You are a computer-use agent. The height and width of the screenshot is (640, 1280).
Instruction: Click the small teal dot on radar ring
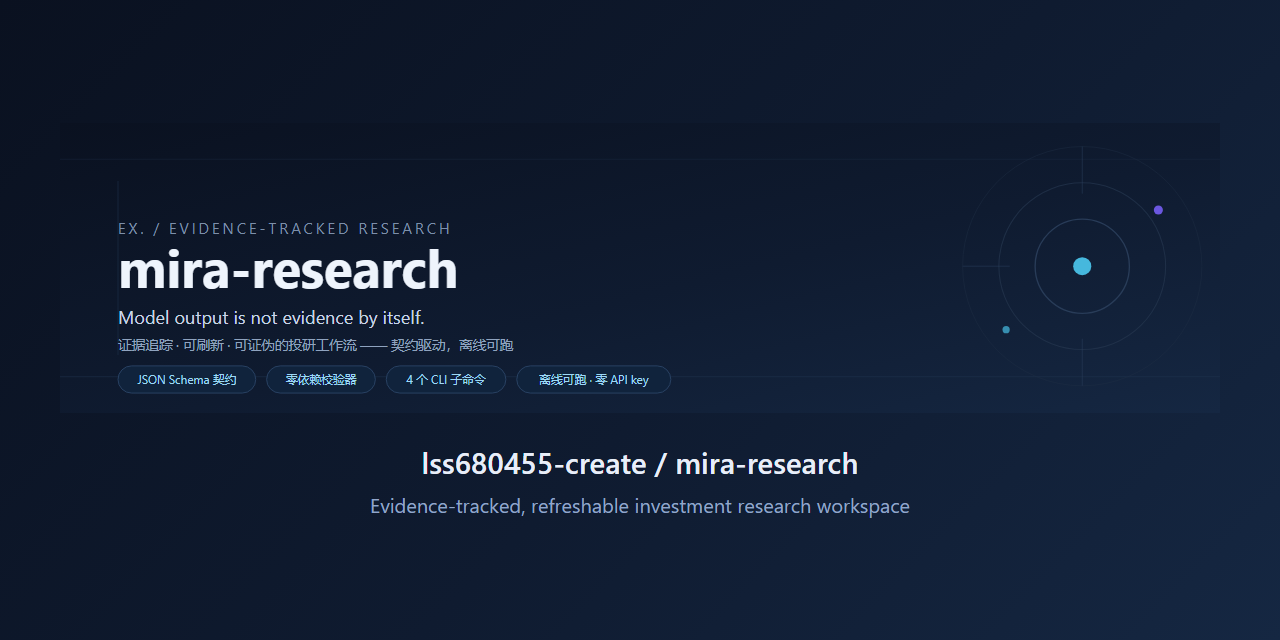1006,330
